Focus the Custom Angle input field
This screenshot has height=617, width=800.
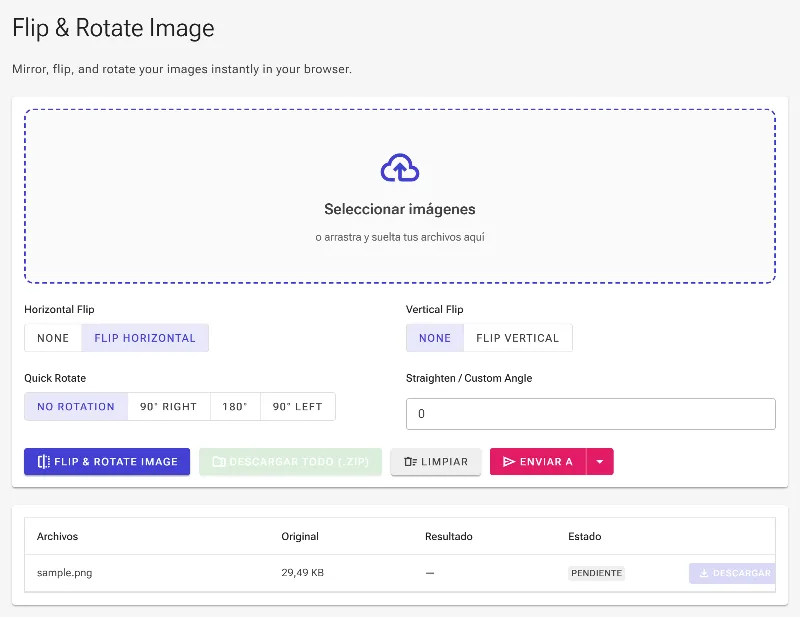coord(591,414)
